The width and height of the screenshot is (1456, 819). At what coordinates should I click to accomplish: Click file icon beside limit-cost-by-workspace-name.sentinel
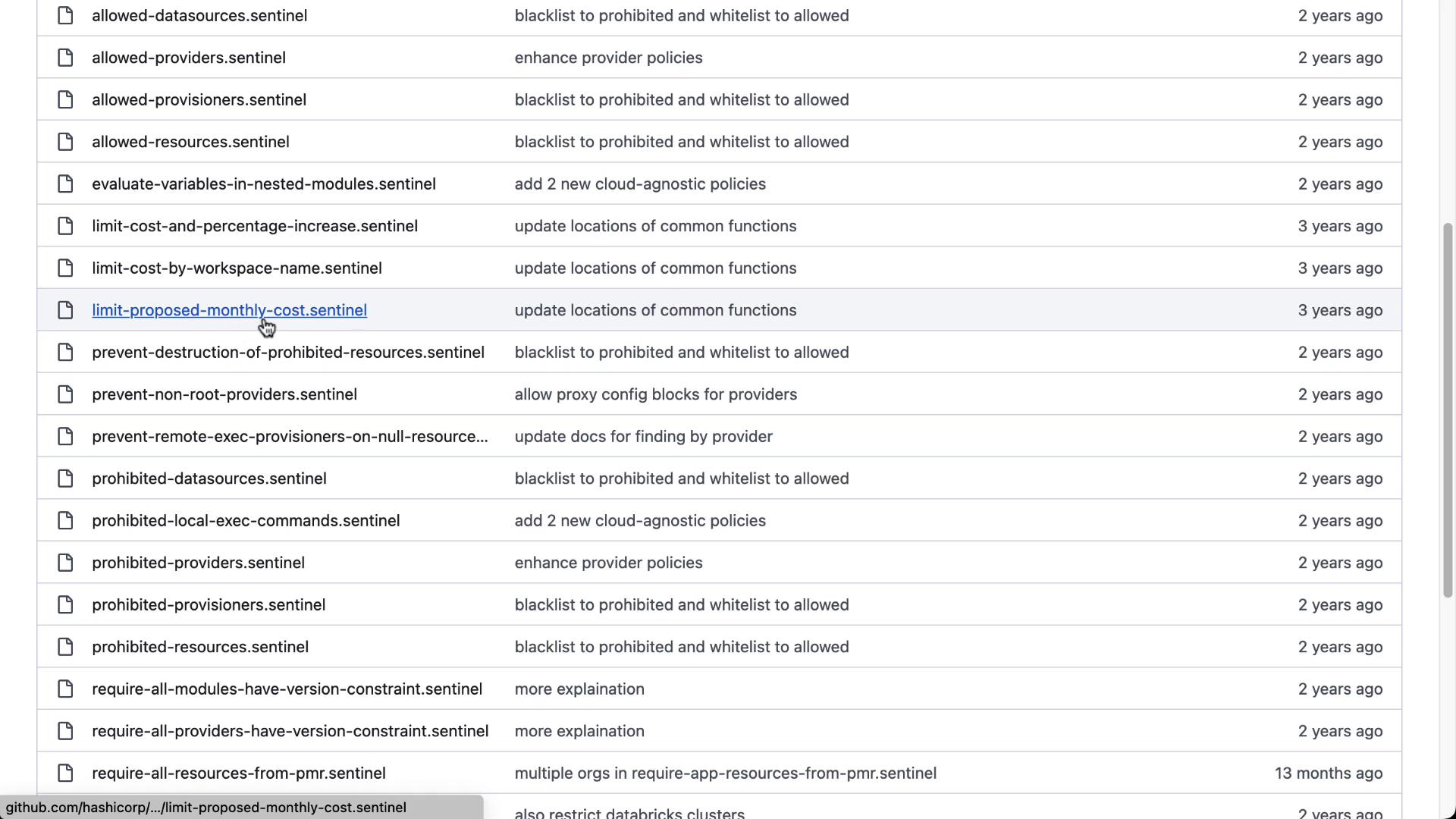65,268
